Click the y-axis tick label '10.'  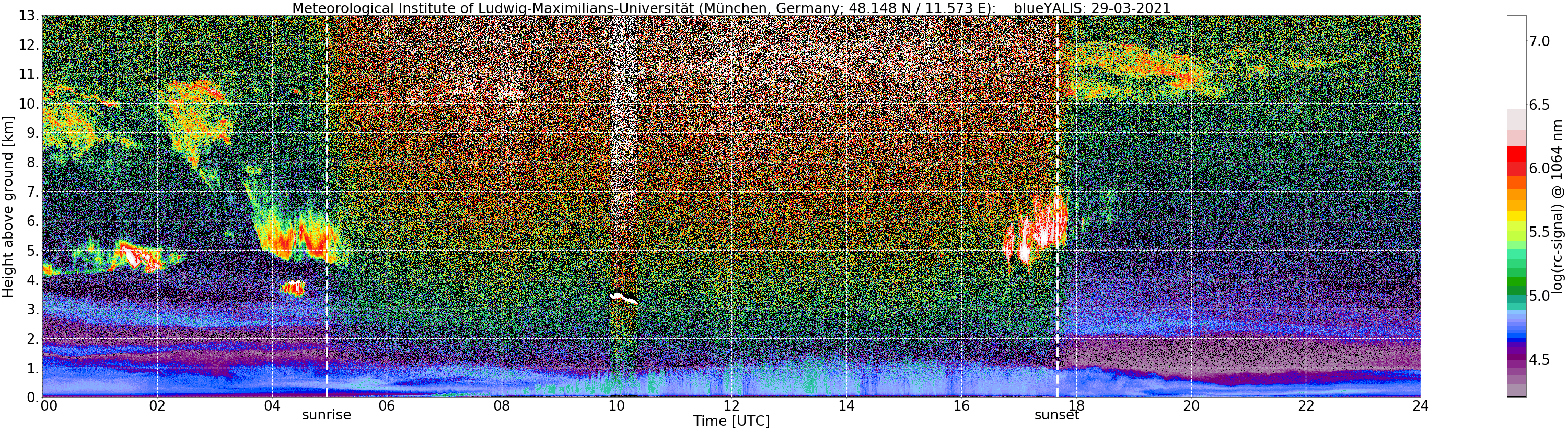point(29,104)
